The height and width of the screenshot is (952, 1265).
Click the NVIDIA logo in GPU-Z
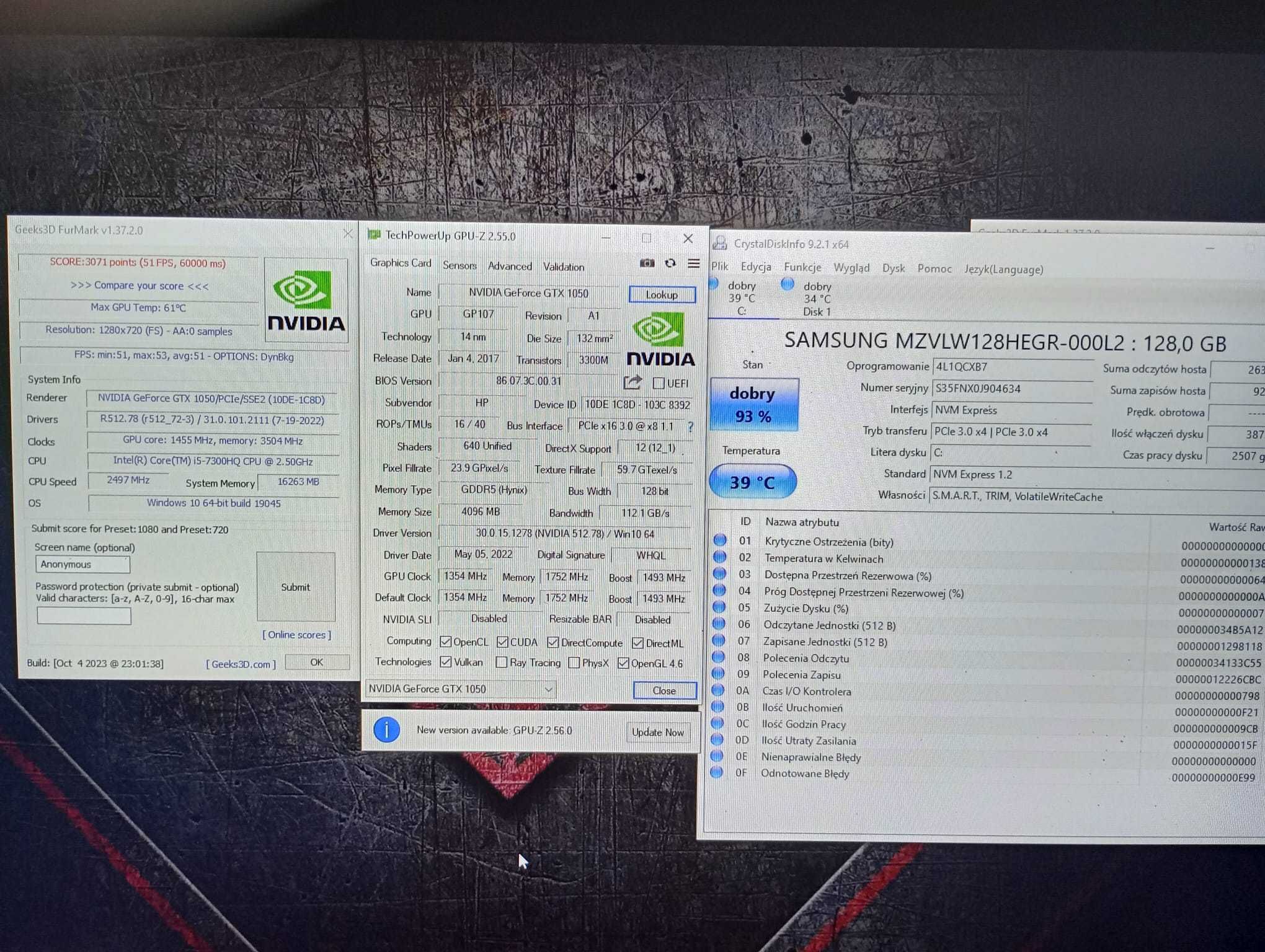point(660,340)
